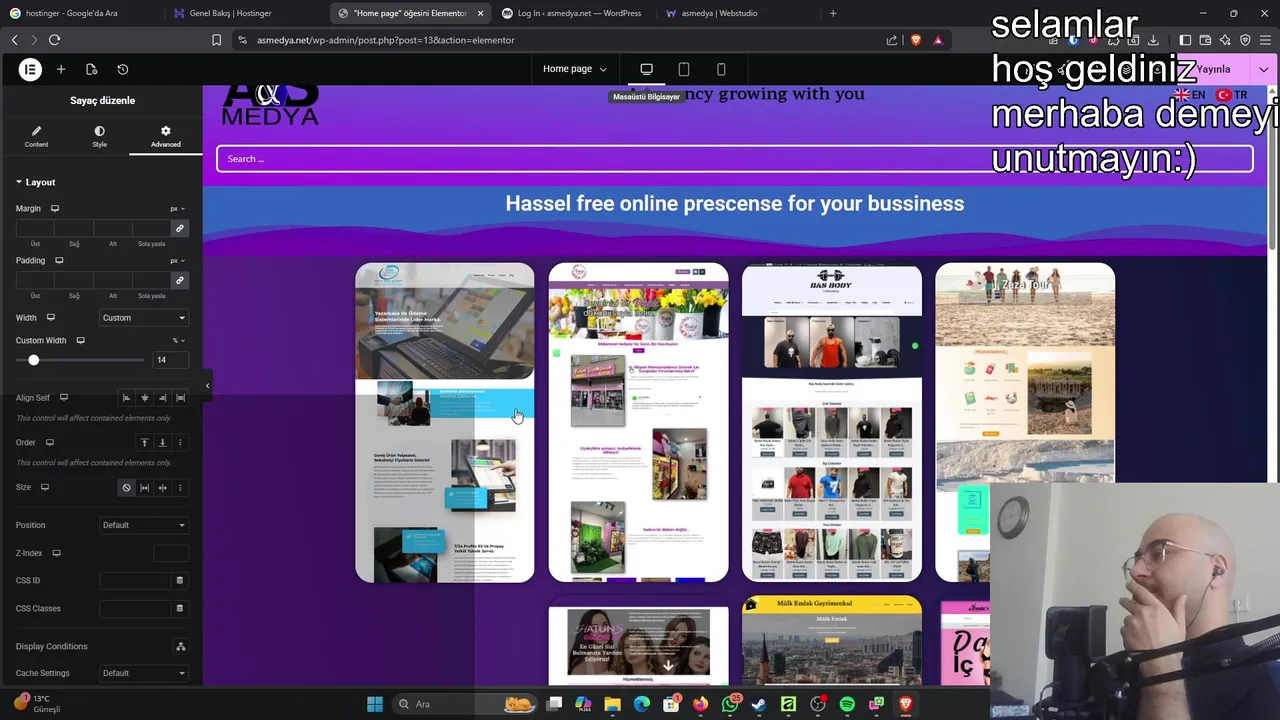The width and height of the screenshot is (1280, 720).
Task: Open responsive device icon beside Padding
Action: click(59, 260)
